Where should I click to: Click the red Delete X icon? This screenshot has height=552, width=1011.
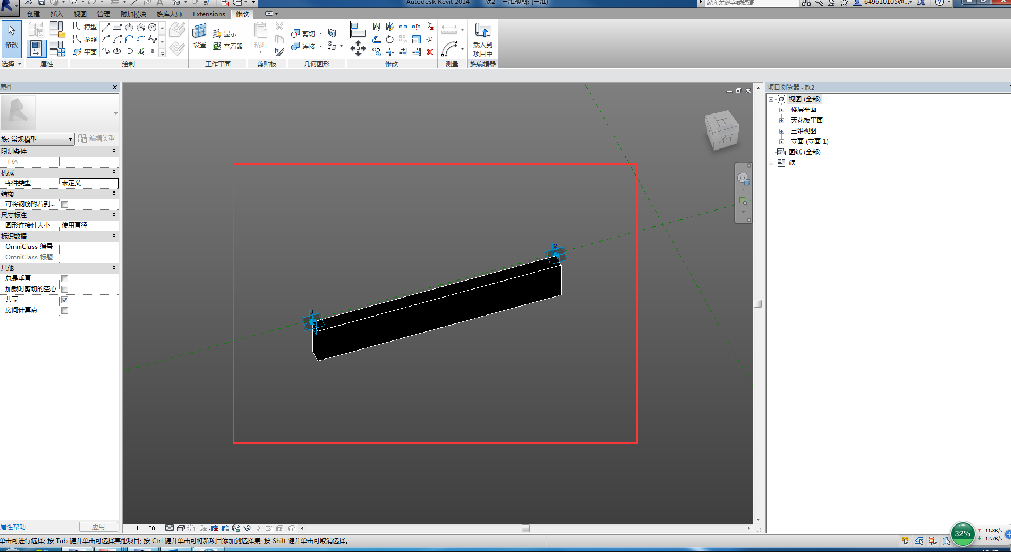[x=430, y=52]
